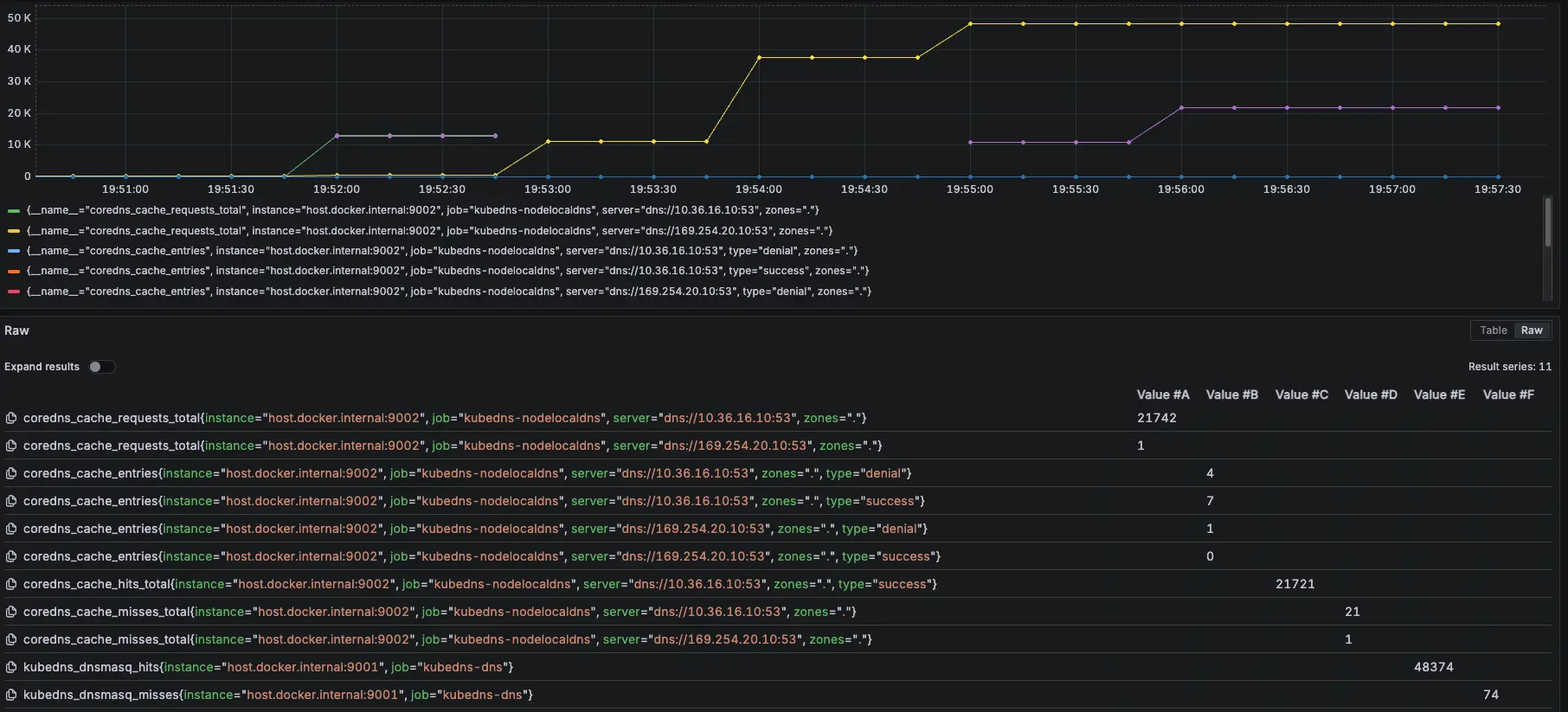Copy the kubedns_dnsmasq_misses series
The height and width of the screenshot is (712, 1568).
click(11, 695)
